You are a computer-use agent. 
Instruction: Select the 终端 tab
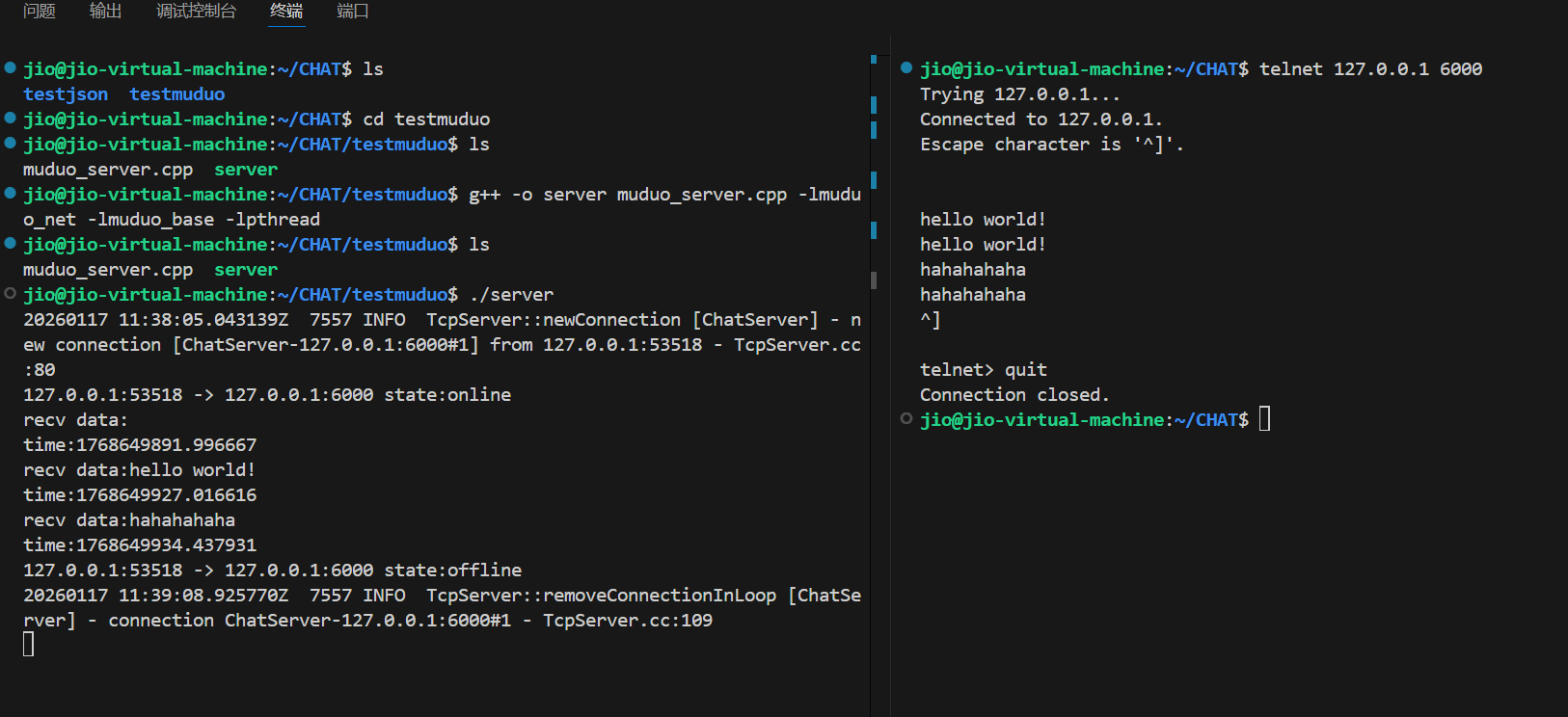pos(286,11)
